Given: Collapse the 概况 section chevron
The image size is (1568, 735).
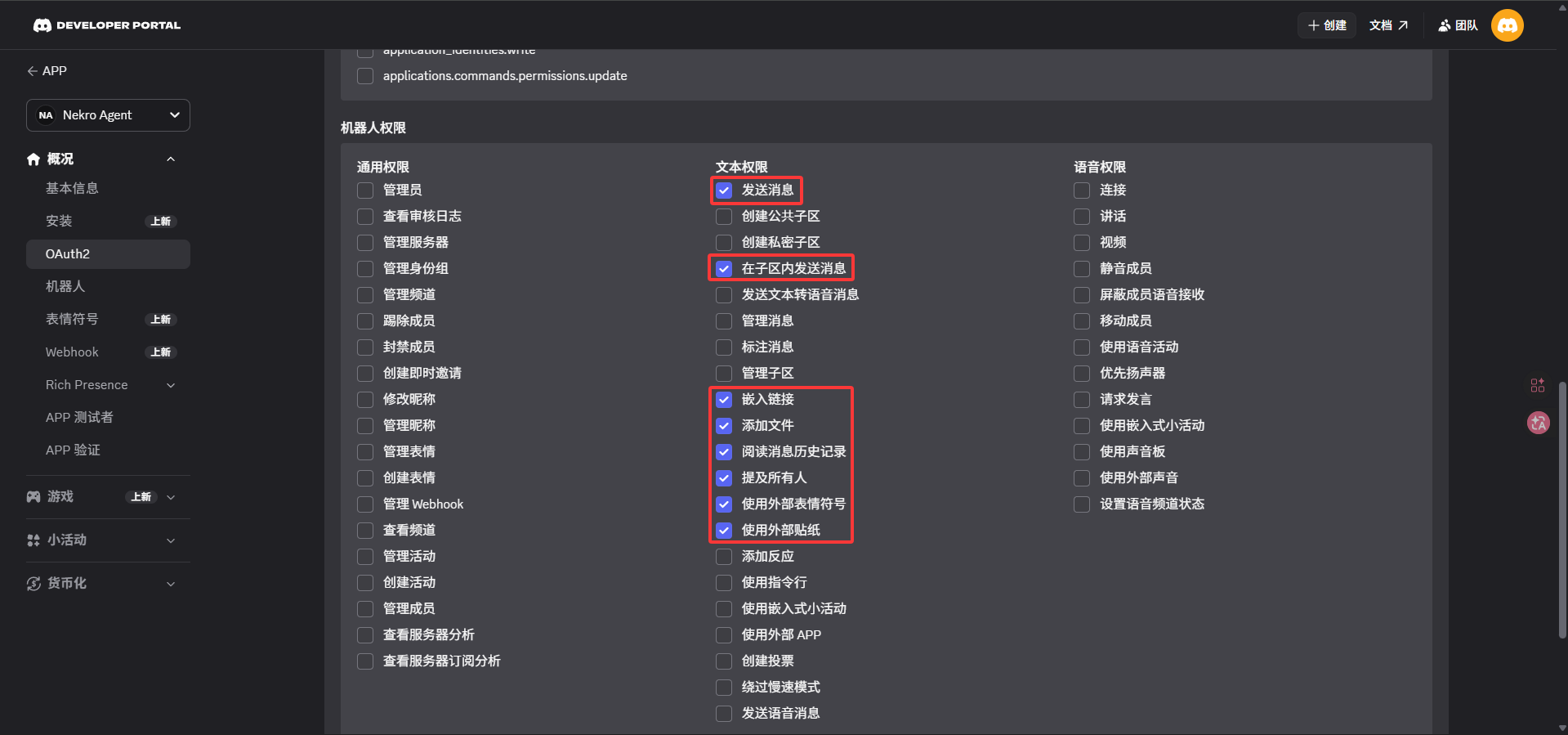Looking at the screenshot, I should point(171,159).
